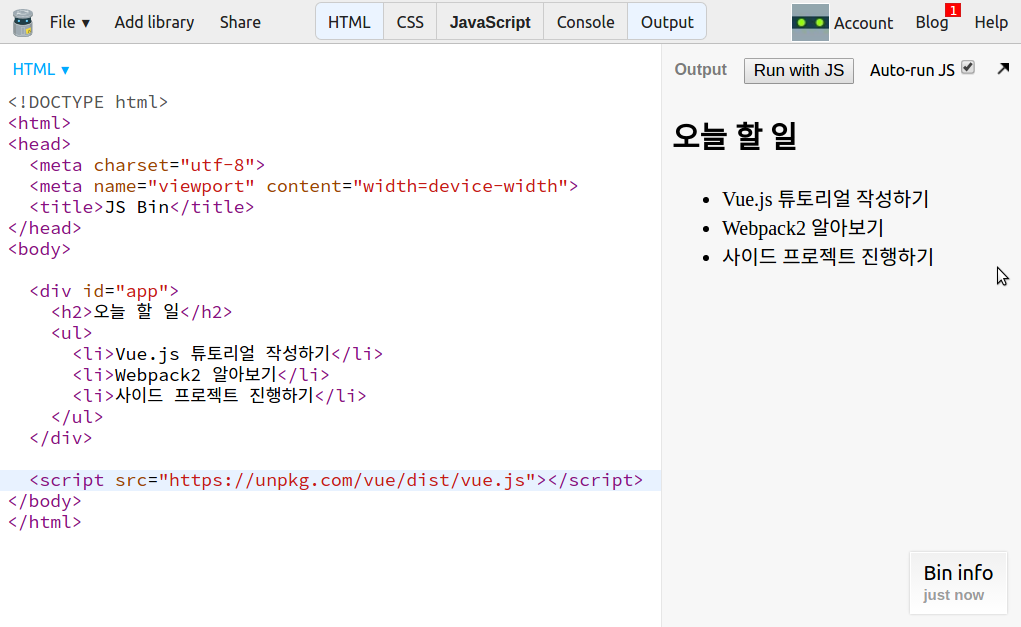
Task: Switch on the JavaScript panel
Action: pyautogui.click(x=490, y=22)
